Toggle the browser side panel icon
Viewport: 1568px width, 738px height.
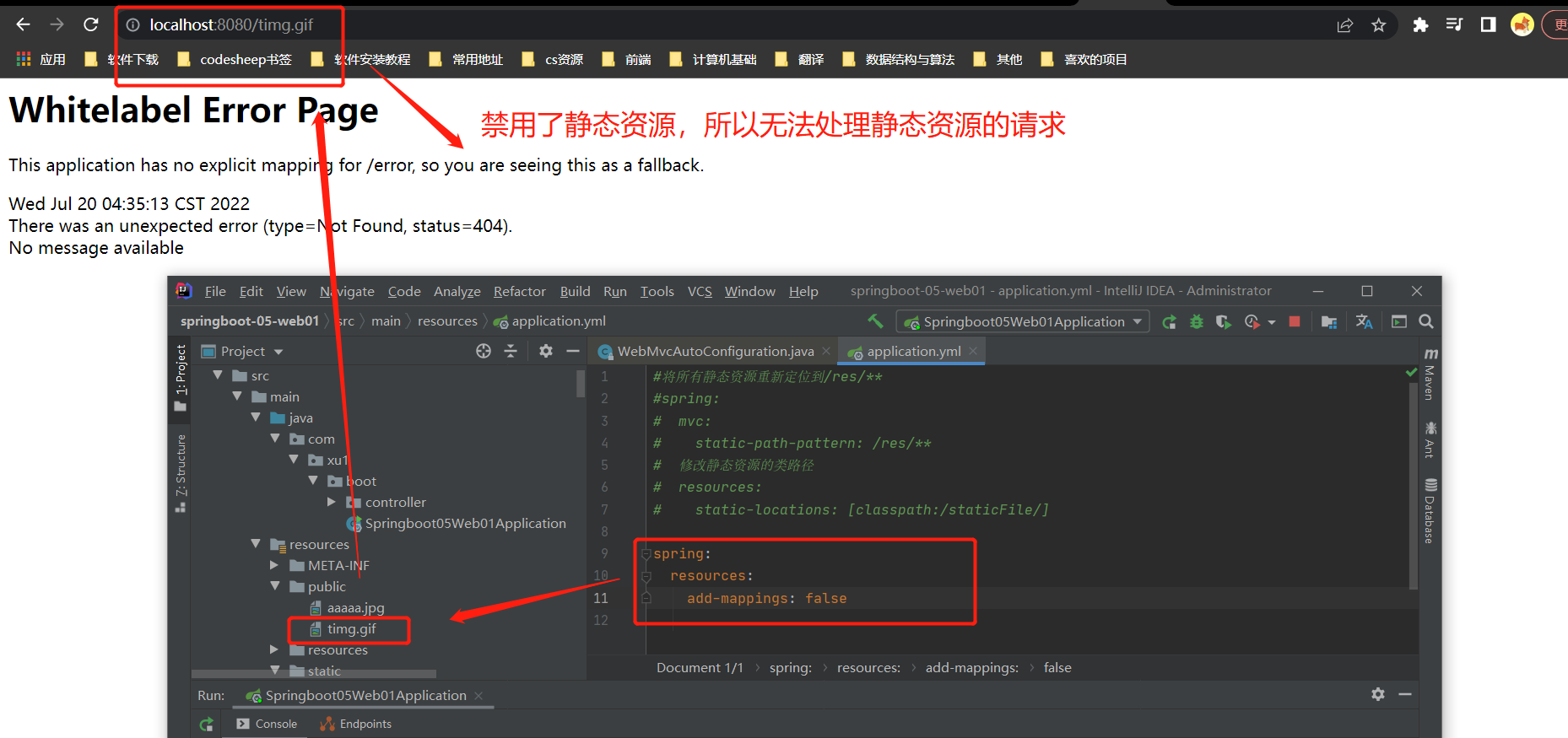point(1488,25)
